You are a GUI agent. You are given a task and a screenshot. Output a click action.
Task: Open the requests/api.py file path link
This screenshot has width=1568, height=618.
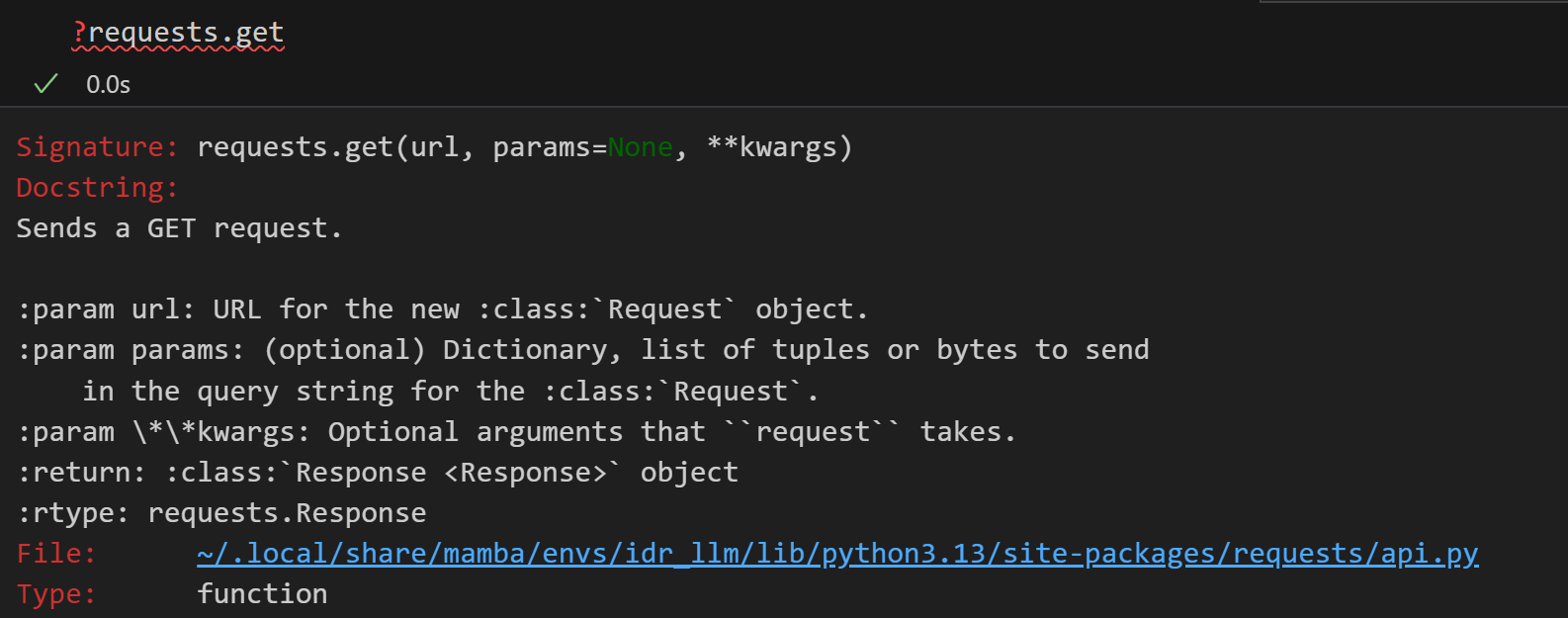[x=837, y=554]
